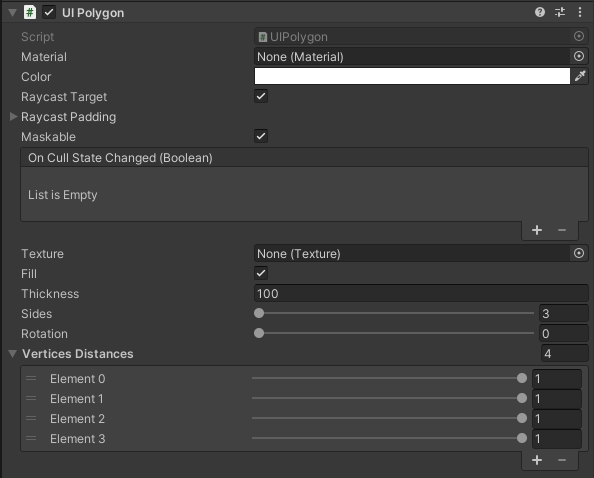Open the white Color swatch picker
This screenshot has height=478, width=594.
point(412,77)
